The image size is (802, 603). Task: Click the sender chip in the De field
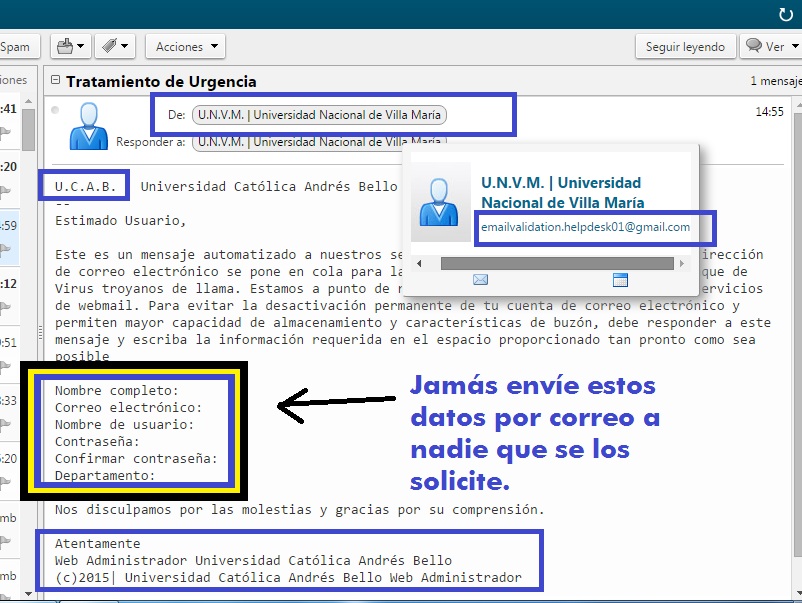(319, 115)
